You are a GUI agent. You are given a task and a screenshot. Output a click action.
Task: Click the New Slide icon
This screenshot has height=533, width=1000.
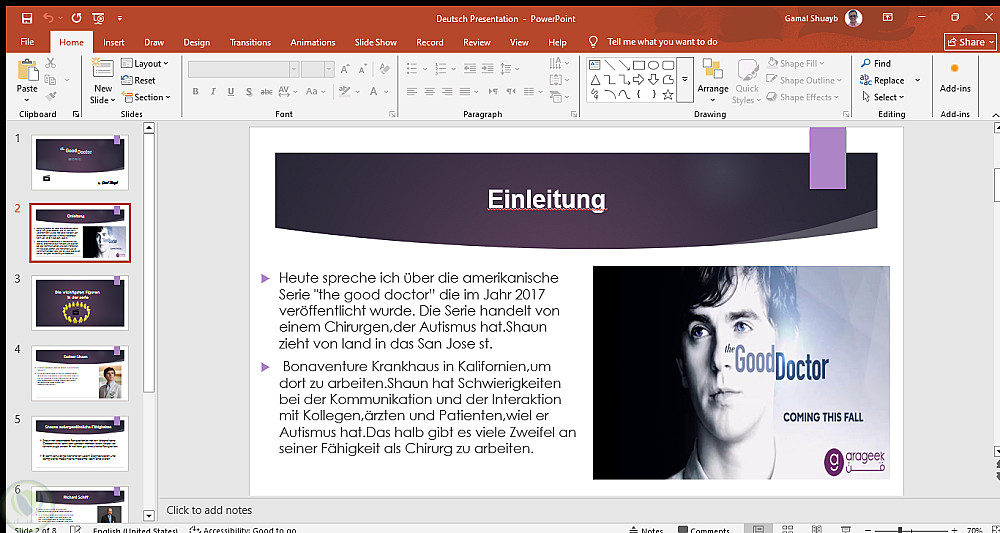point(102,69)
